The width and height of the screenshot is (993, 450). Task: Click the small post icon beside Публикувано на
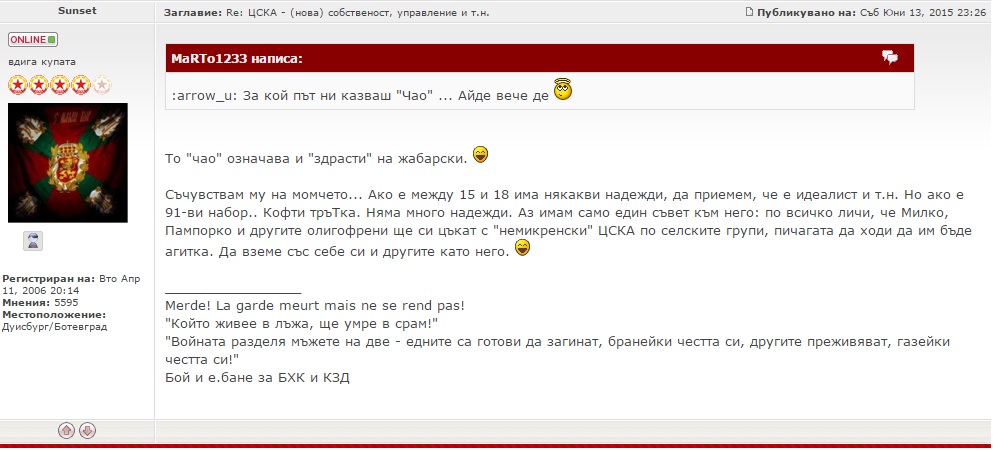(749, 12)
